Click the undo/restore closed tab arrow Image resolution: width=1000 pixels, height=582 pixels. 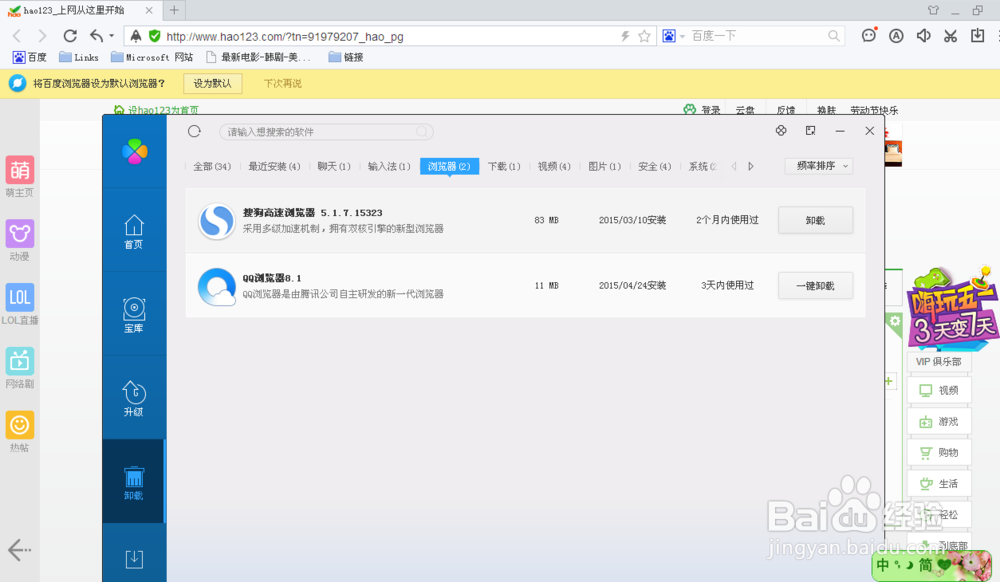[x=96, y=36]
